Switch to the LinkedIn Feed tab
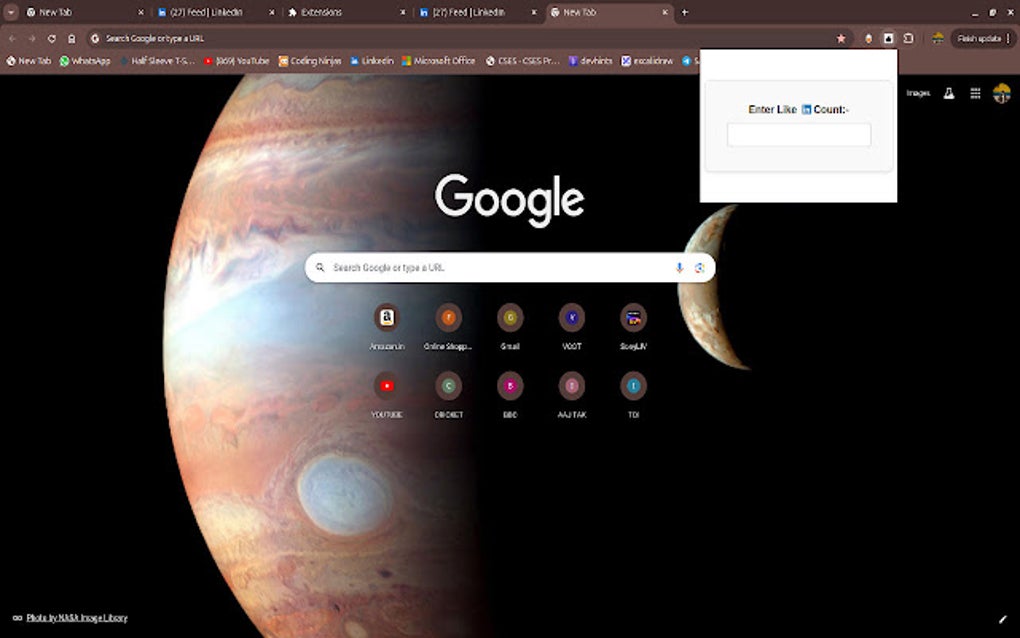 (200, 12)
